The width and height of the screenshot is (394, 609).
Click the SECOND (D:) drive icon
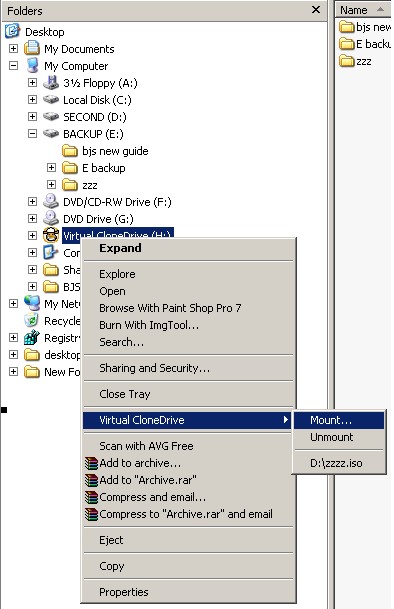tap(51, 117)
